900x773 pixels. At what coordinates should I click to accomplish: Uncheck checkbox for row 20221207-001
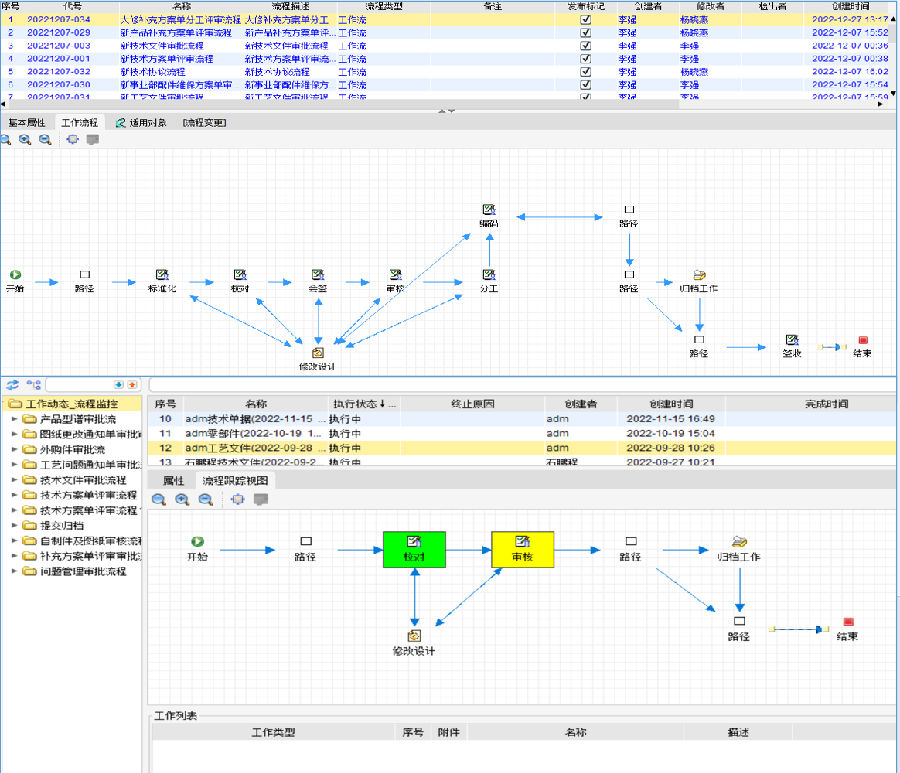tap(585, 59)
